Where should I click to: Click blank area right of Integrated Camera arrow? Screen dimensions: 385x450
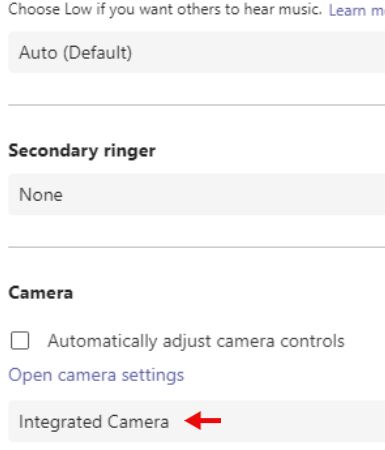click(x=300, y=421)
